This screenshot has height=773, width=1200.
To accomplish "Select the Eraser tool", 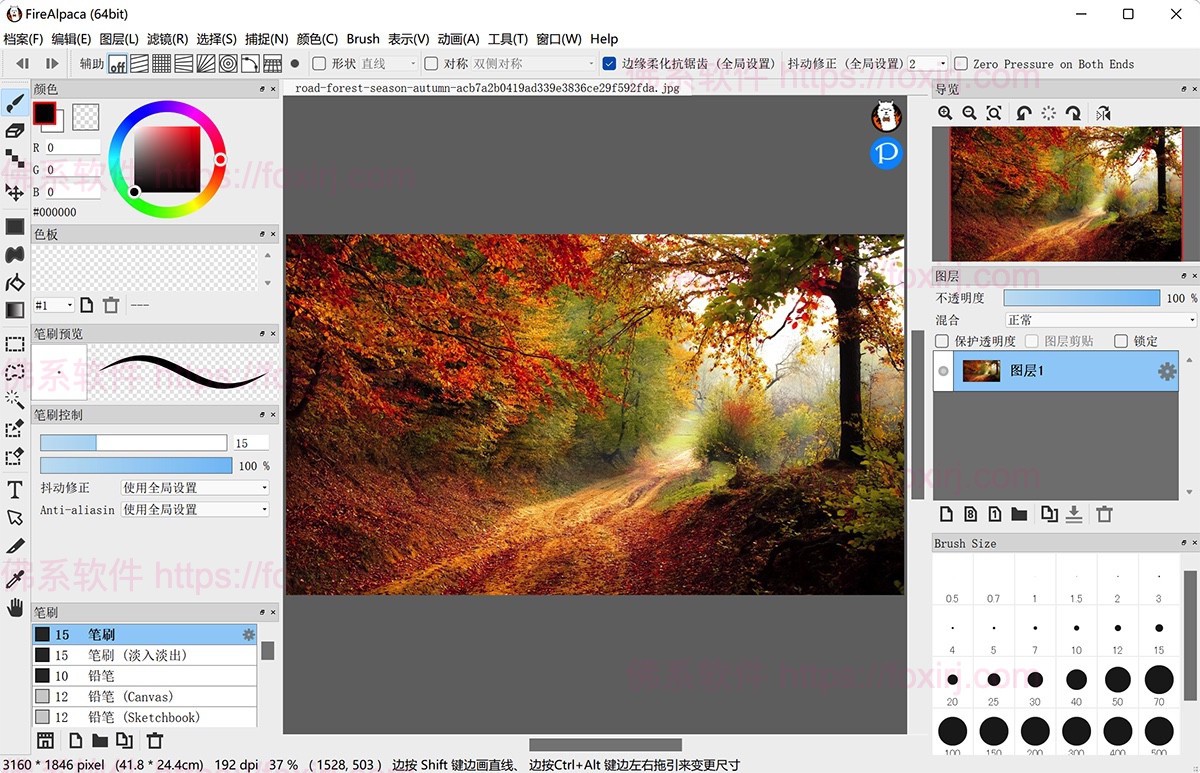I will [x=15, y=129].
